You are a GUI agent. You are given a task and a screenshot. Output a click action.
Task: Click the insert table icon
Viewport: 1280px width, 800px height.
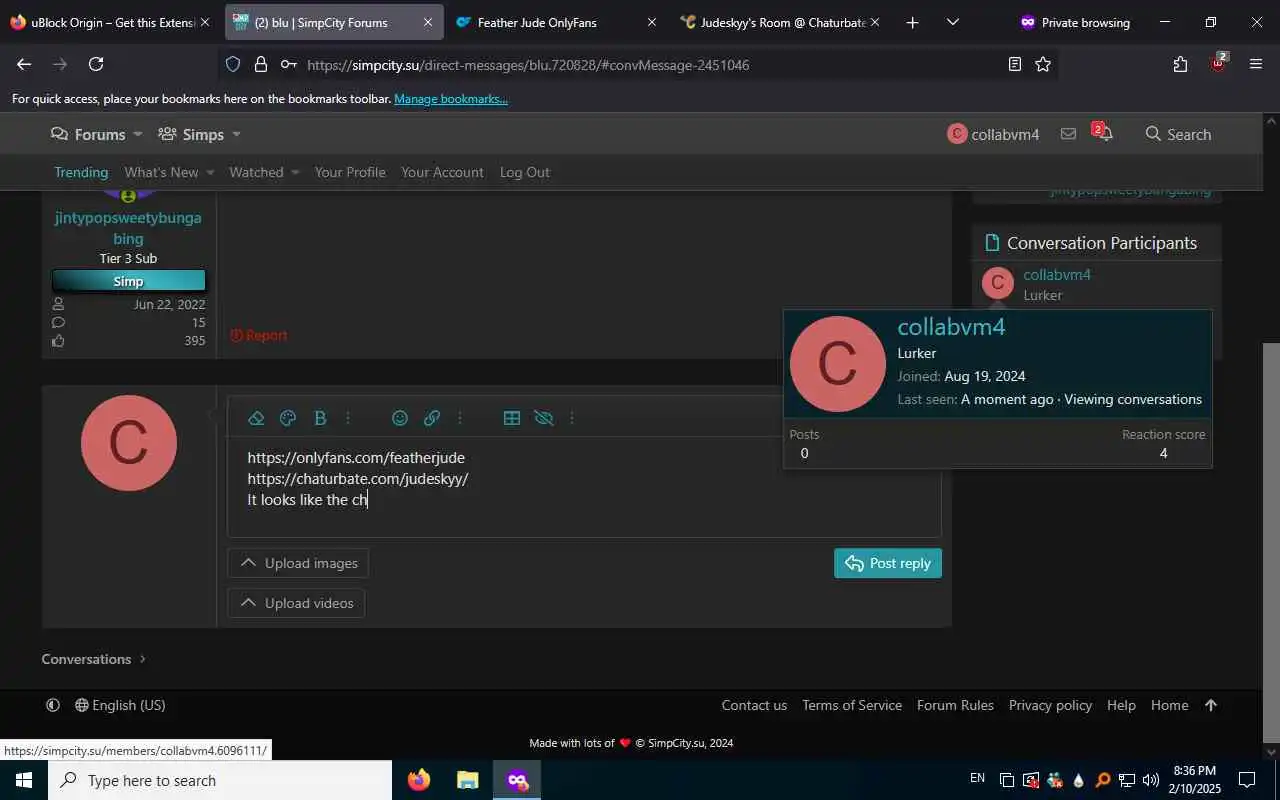click(512, 418)
